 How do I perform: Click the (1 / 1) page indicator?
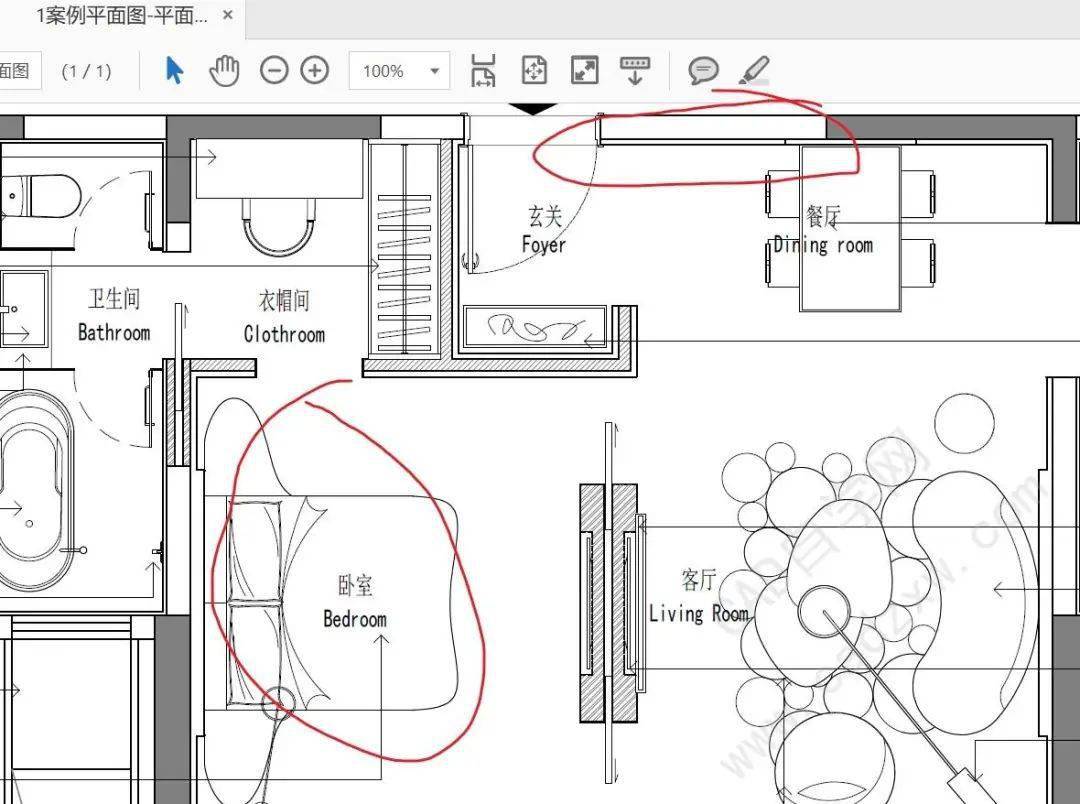click(x=86, y=71)
